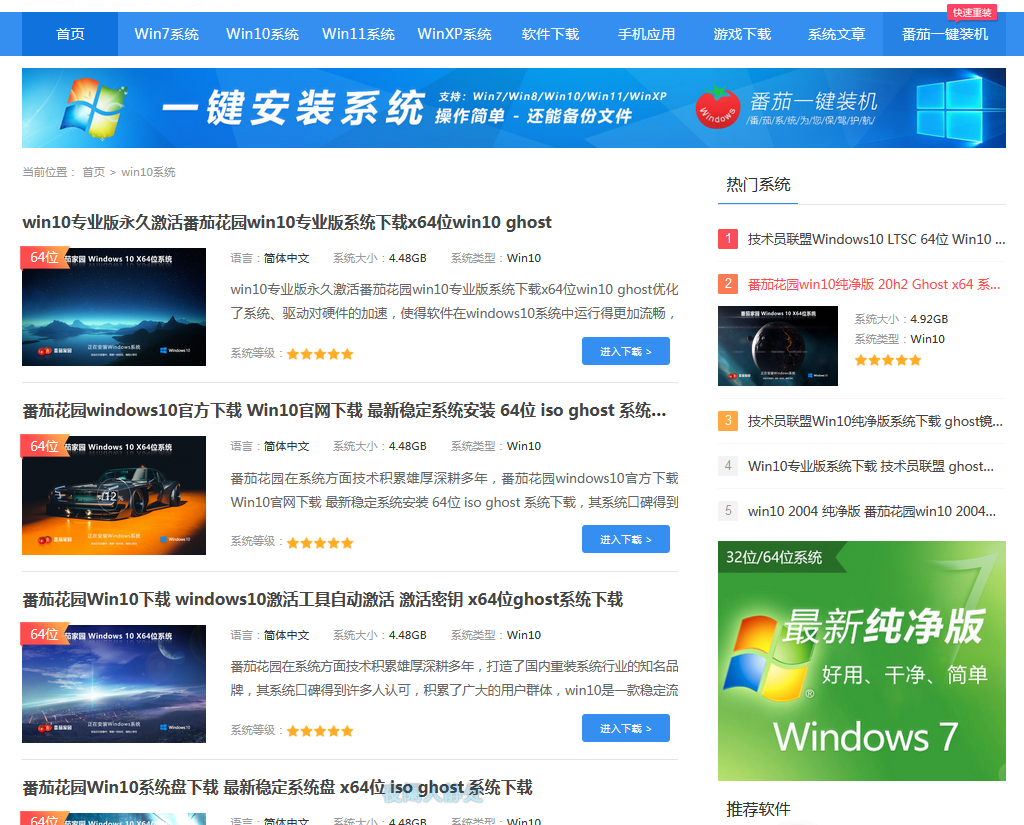The width and height of the screenshot is (1024, 825).
Task: Open thumbnail of 激活工具自动激活 entry
Action: pos(114,684)
